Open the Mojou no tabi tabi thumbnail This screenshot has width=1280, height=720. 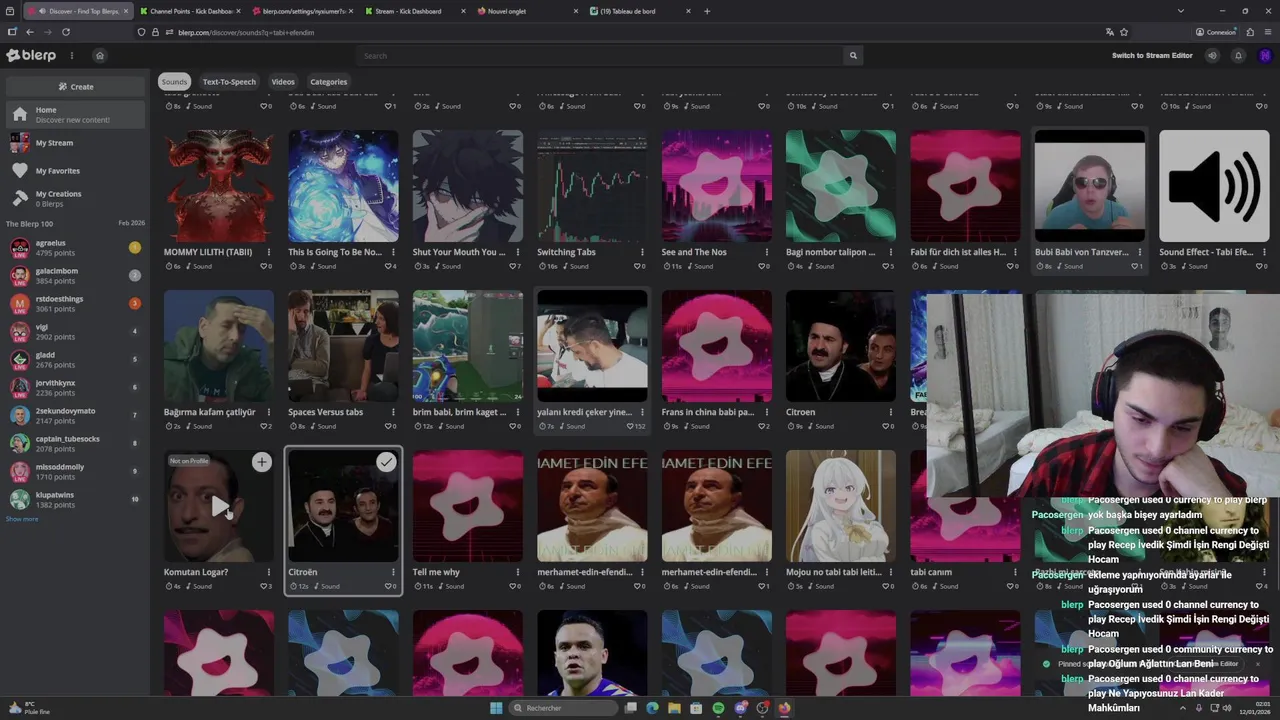tap(841, 506)
